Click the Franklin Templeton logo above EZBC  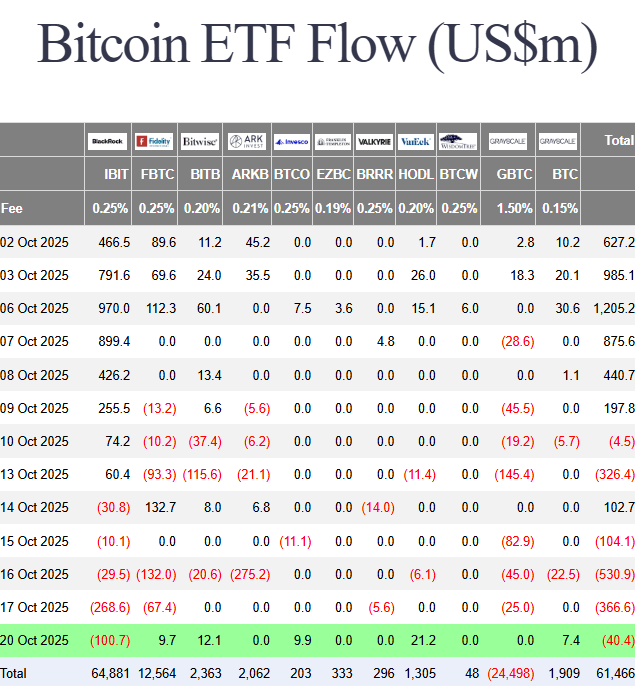click(x=333, y=141)
